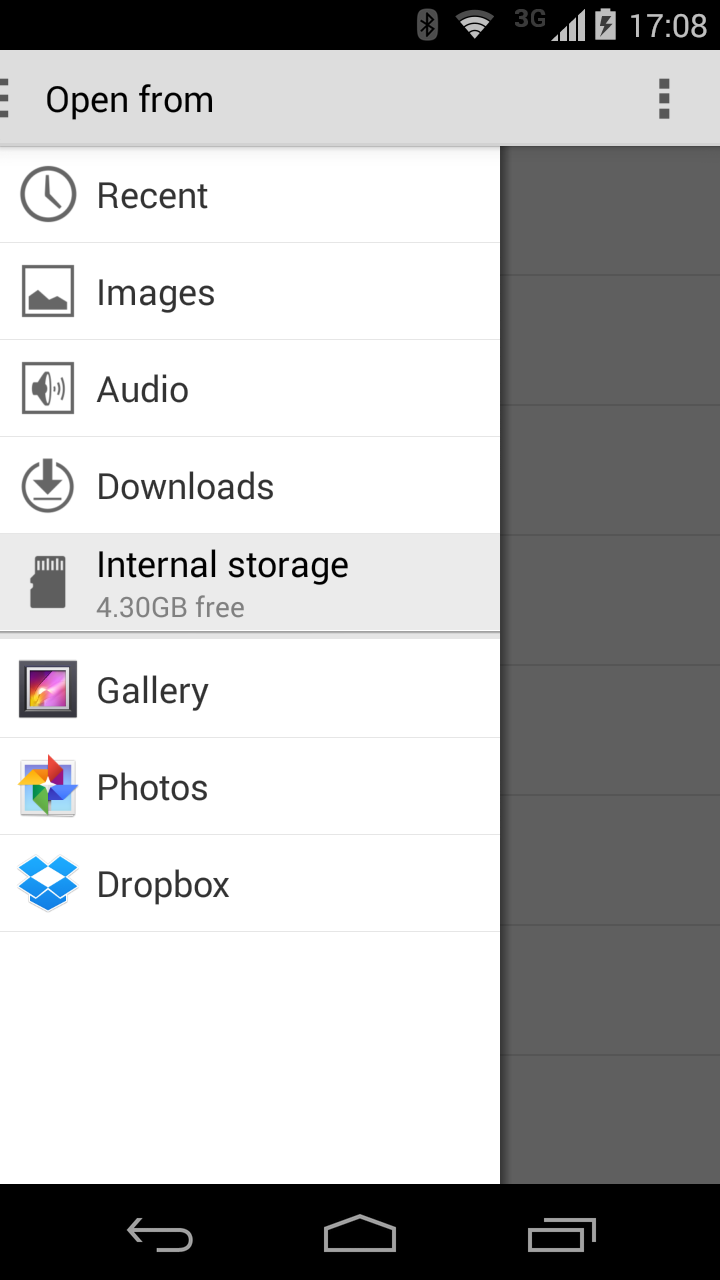This screenshot has height=1280, width=720.
Task: Tap the Gallery app icon
Action: [48, 689]
